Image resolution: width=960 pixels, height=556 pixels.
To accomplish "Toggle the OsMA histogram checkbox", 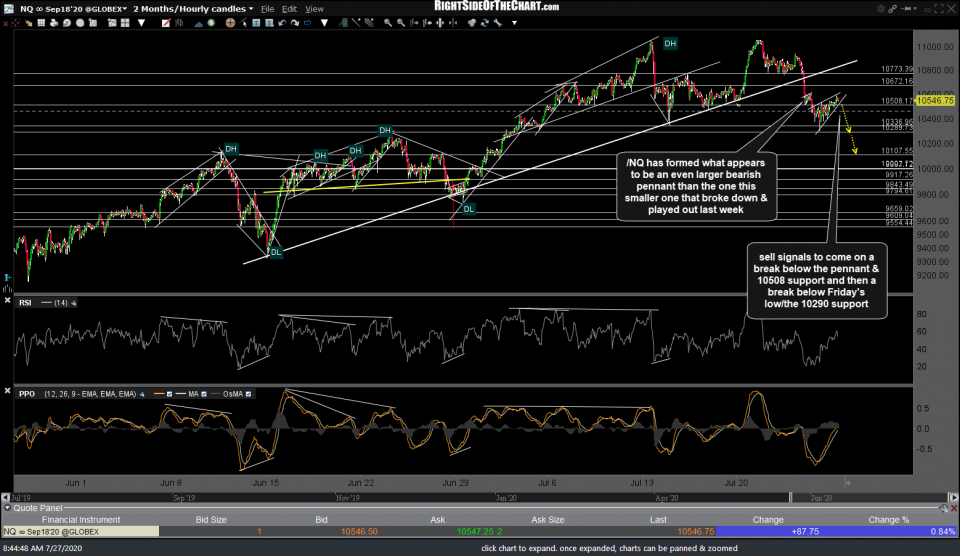I will point(248,394).
